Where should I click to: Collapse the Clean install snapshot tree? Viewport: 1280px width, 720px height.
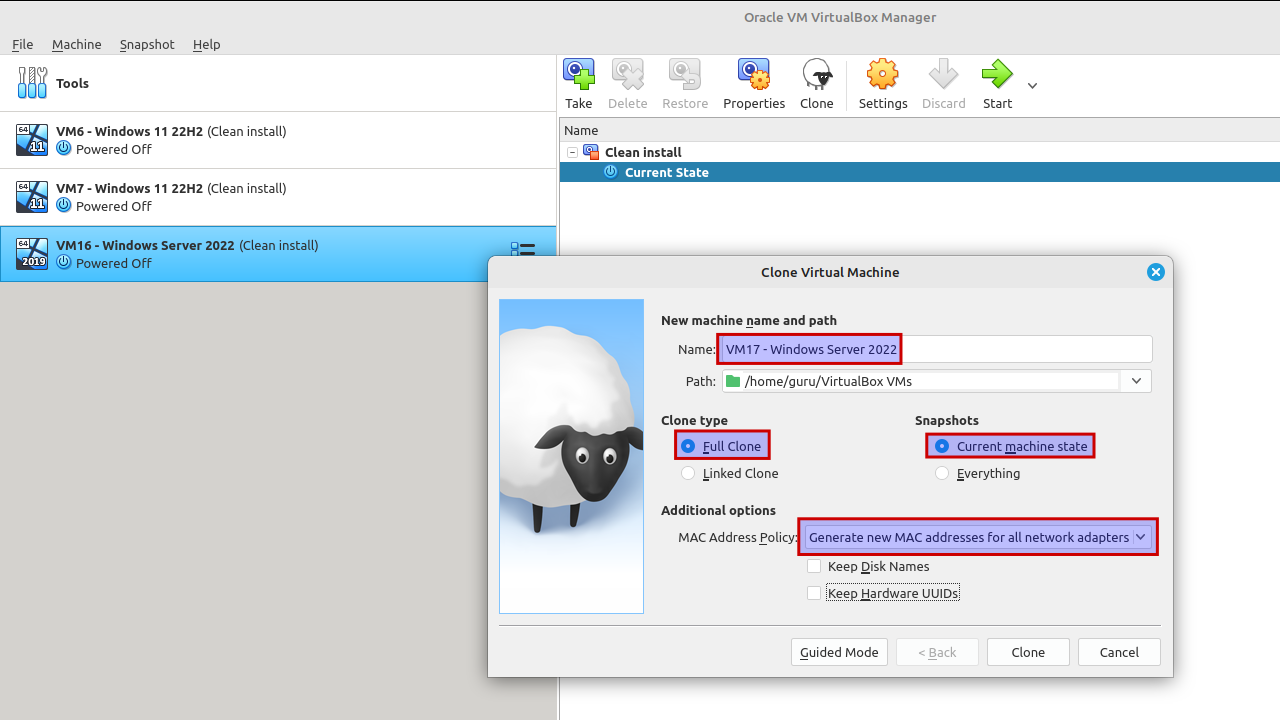click(572, 152)
